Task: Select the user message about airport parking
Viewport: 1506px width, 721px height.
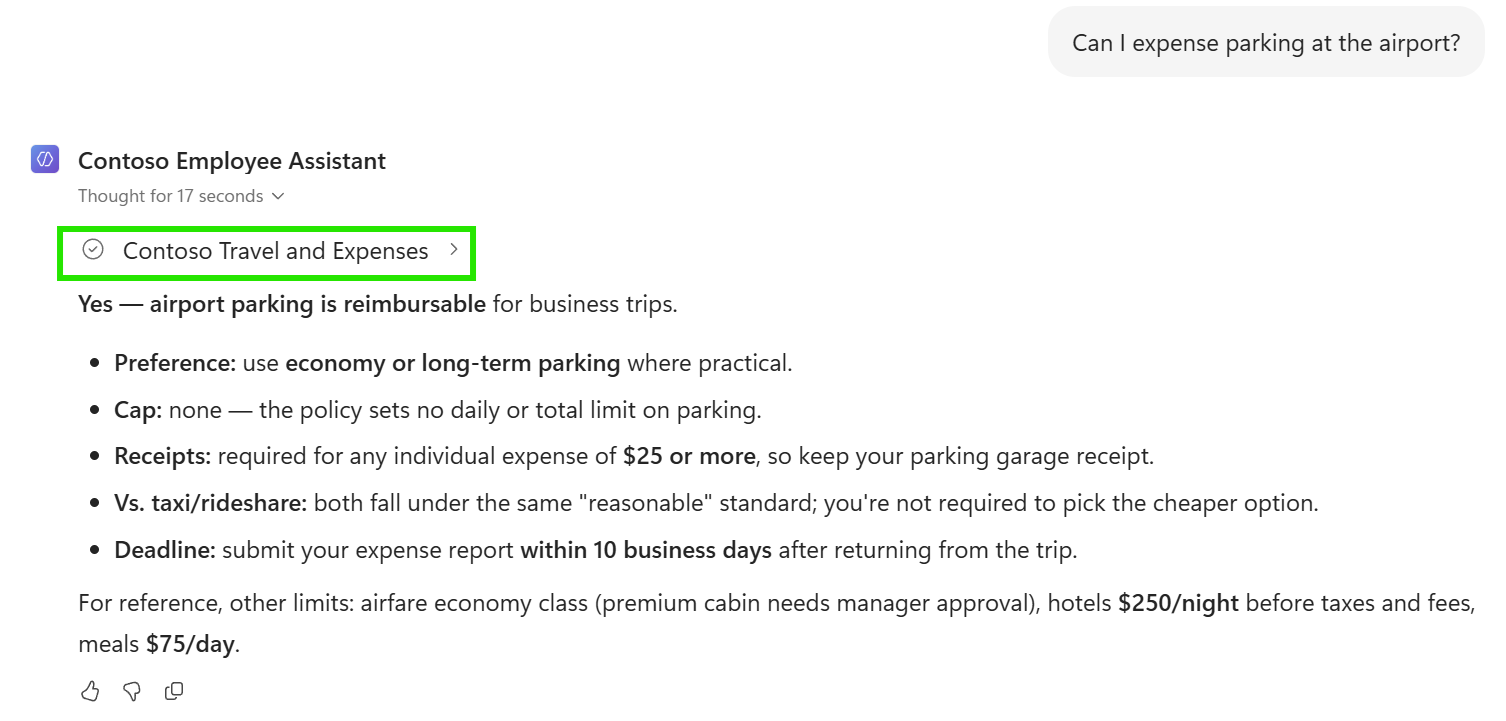Action: tap(1266, 43)
